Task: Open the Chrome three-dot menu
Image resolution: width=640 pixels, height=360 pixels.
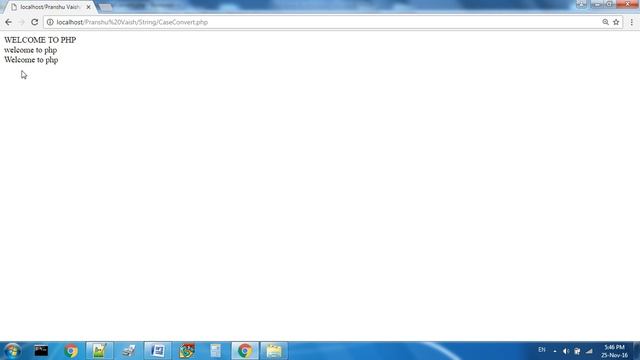Action: pyautogui.click(x=631, y=22)
